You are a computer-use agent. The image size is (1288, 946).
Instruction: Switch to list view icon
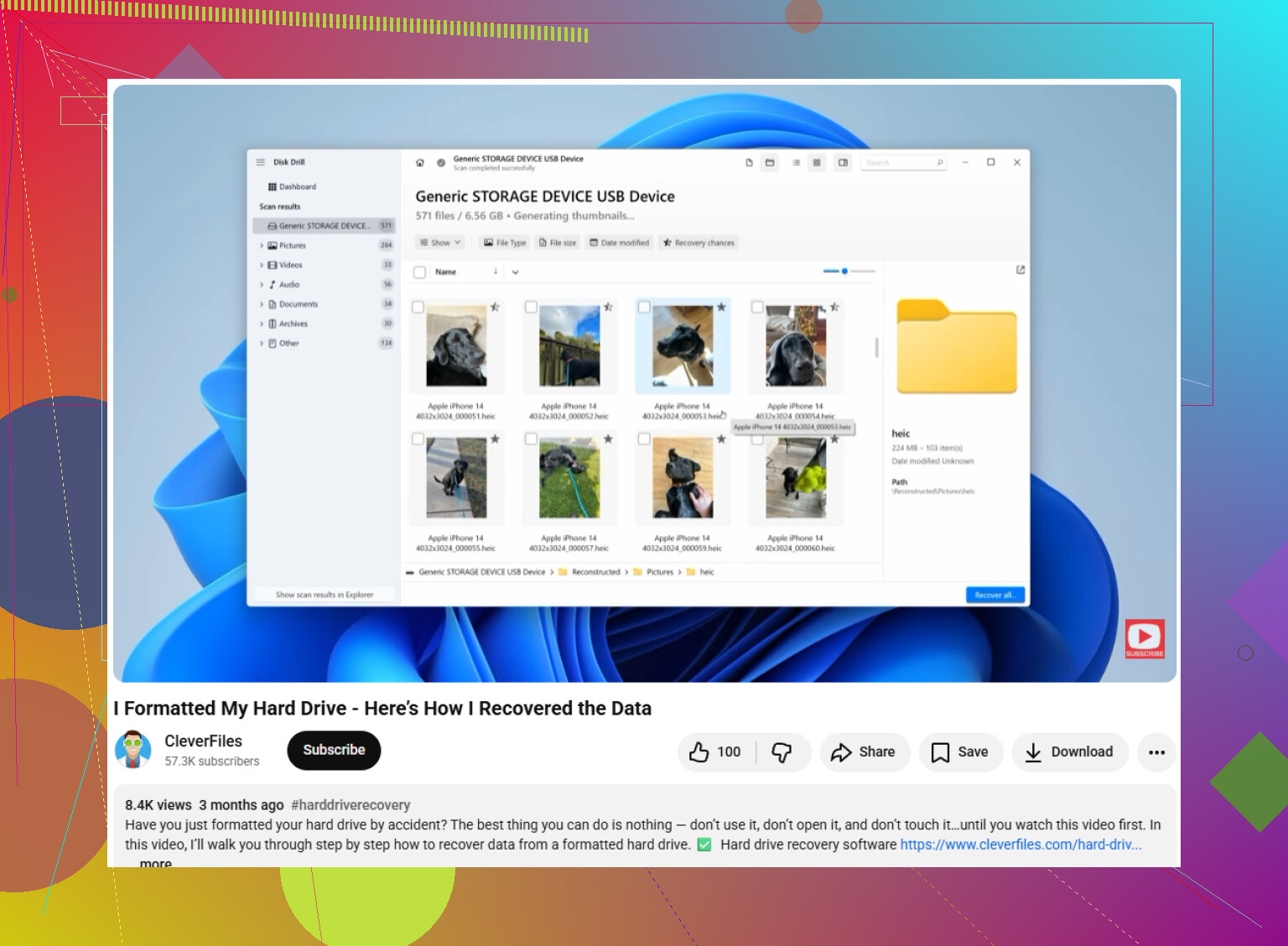[x=796, y=163]
